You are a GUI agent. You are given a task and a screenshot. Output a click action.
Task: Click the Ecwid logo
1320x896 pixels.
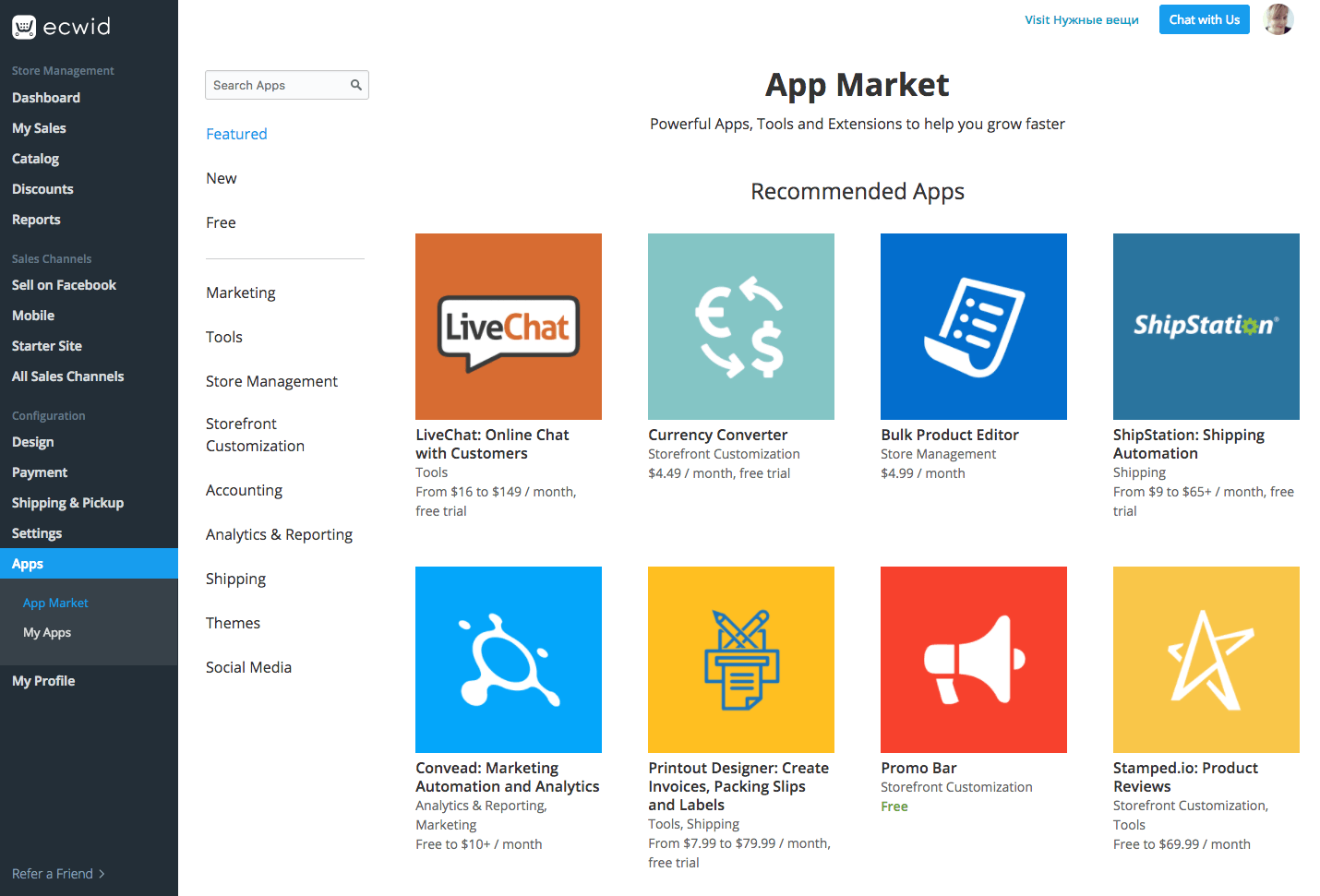click(61, 27)
